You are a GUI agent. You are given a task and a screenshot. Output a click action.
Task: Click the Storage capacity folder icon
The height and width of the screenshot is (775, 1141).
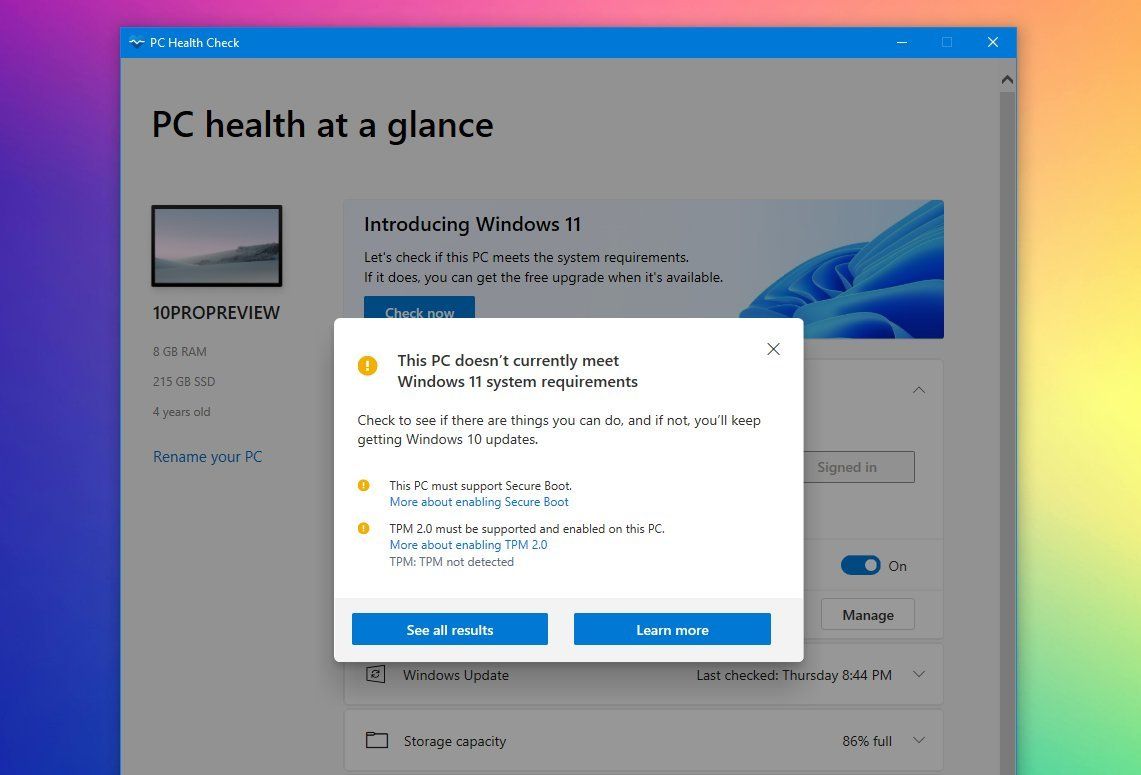[375, 740]
